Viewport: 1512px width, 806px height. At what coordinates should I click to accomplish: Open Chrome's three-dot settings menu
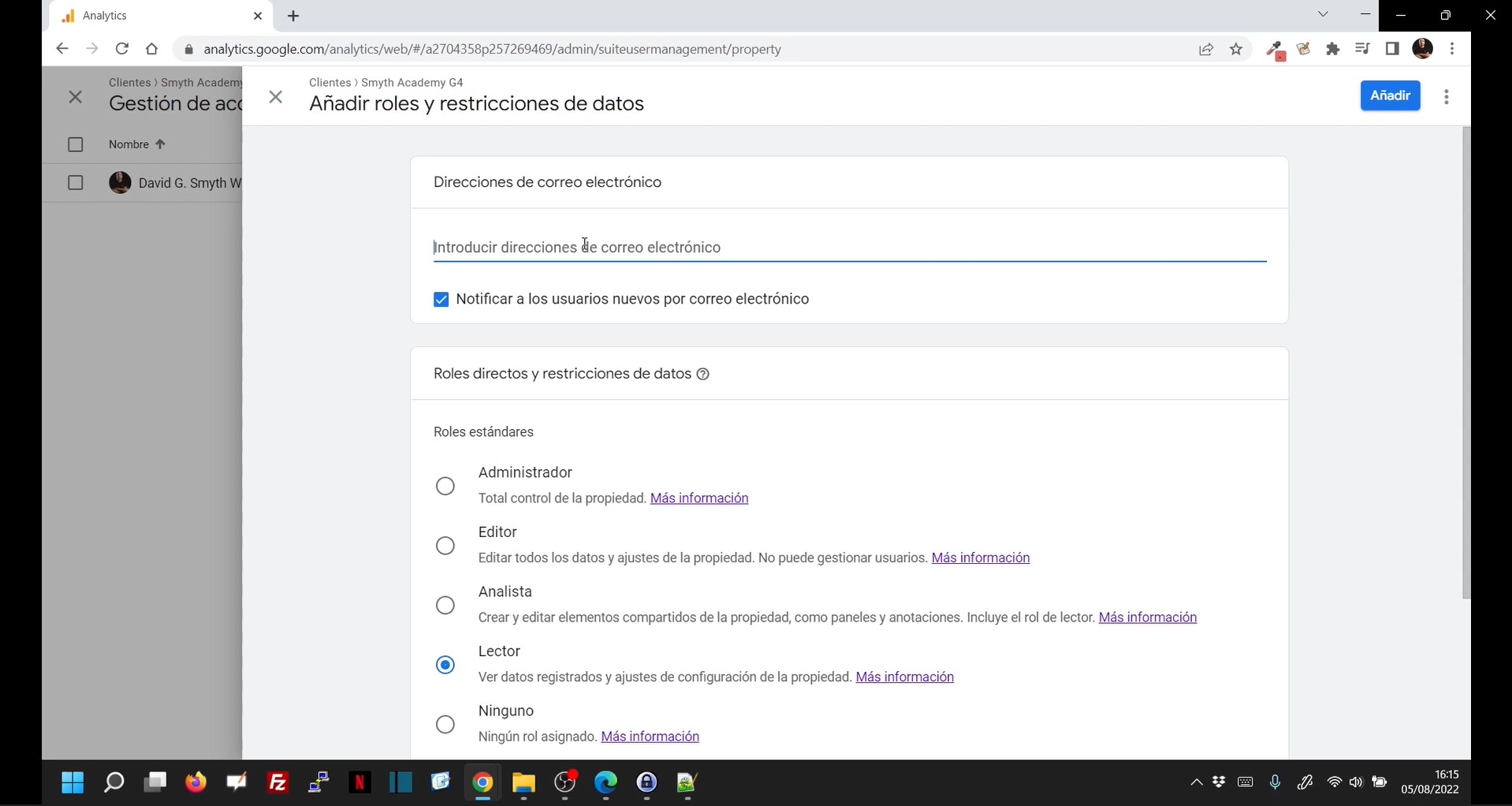pos(1452,49)
